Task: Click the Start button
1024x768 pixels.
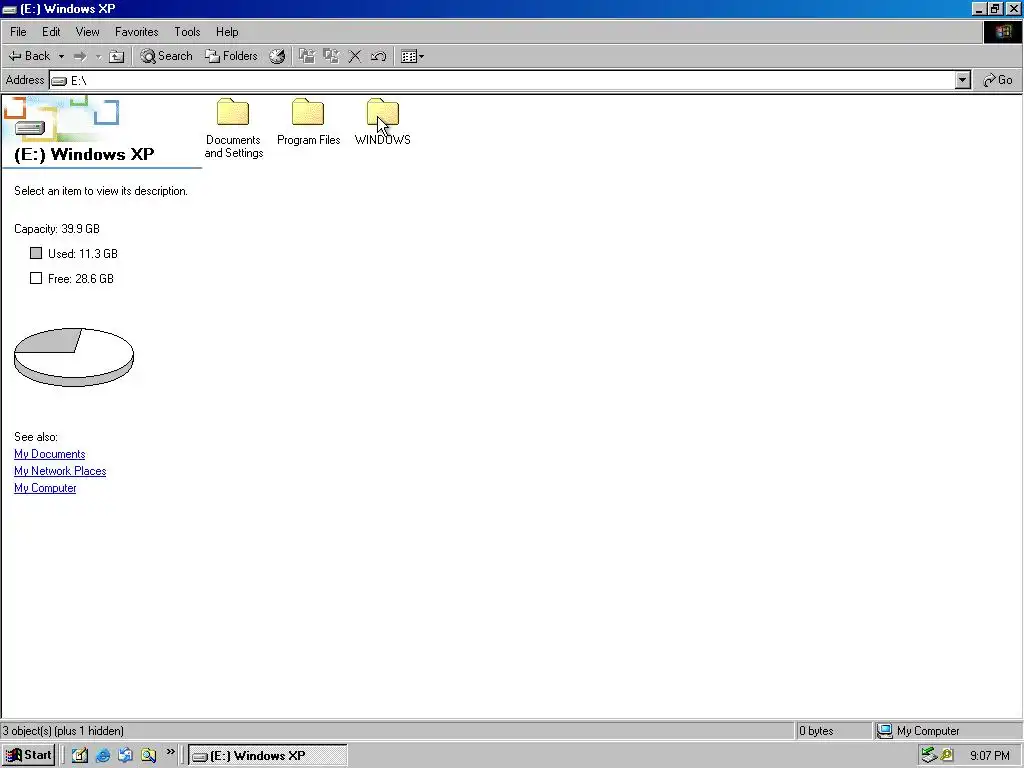Action: click(29, 755)
